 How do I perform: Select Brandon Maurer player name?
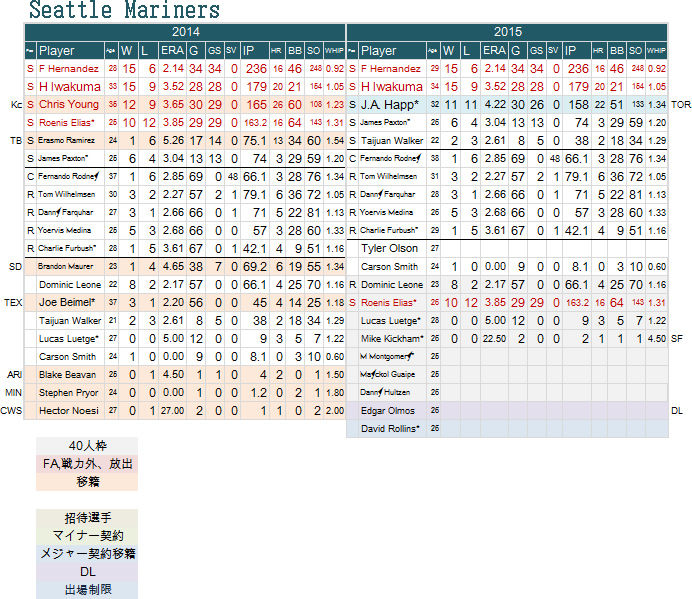pyautogui.click(x=65, y=266)
